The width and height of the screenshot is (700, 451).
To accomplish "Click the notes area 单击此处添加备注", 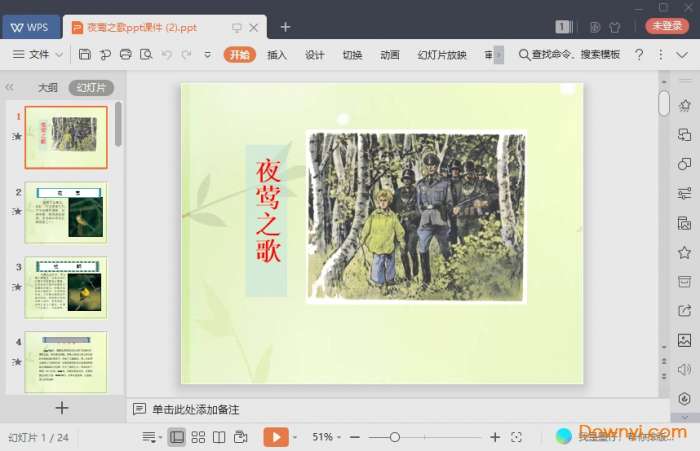I will click(196, 409).
